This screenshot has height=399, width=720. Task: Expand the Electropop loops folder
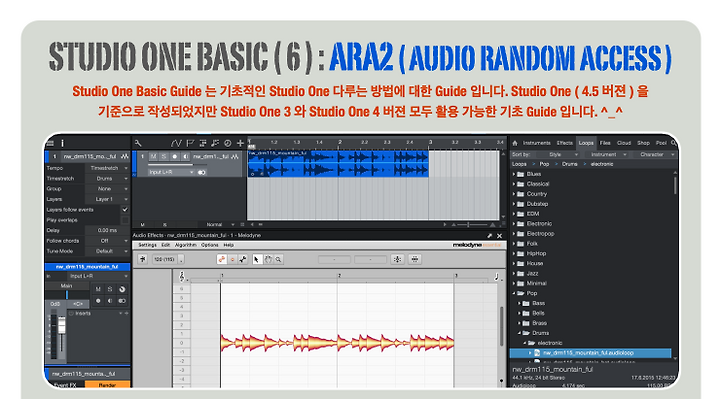(514, 234)
